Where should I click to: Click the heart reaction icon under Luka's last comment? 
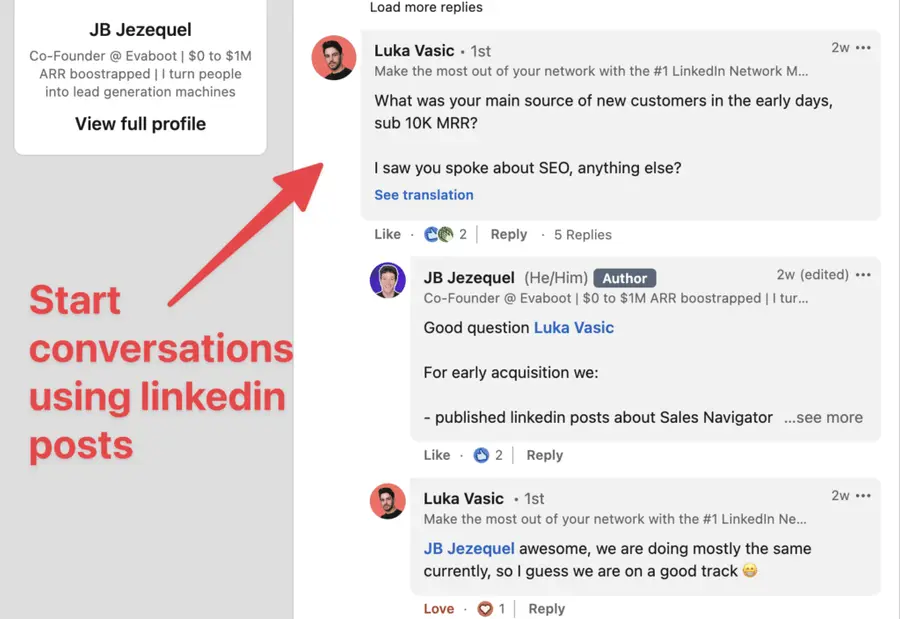485,608
